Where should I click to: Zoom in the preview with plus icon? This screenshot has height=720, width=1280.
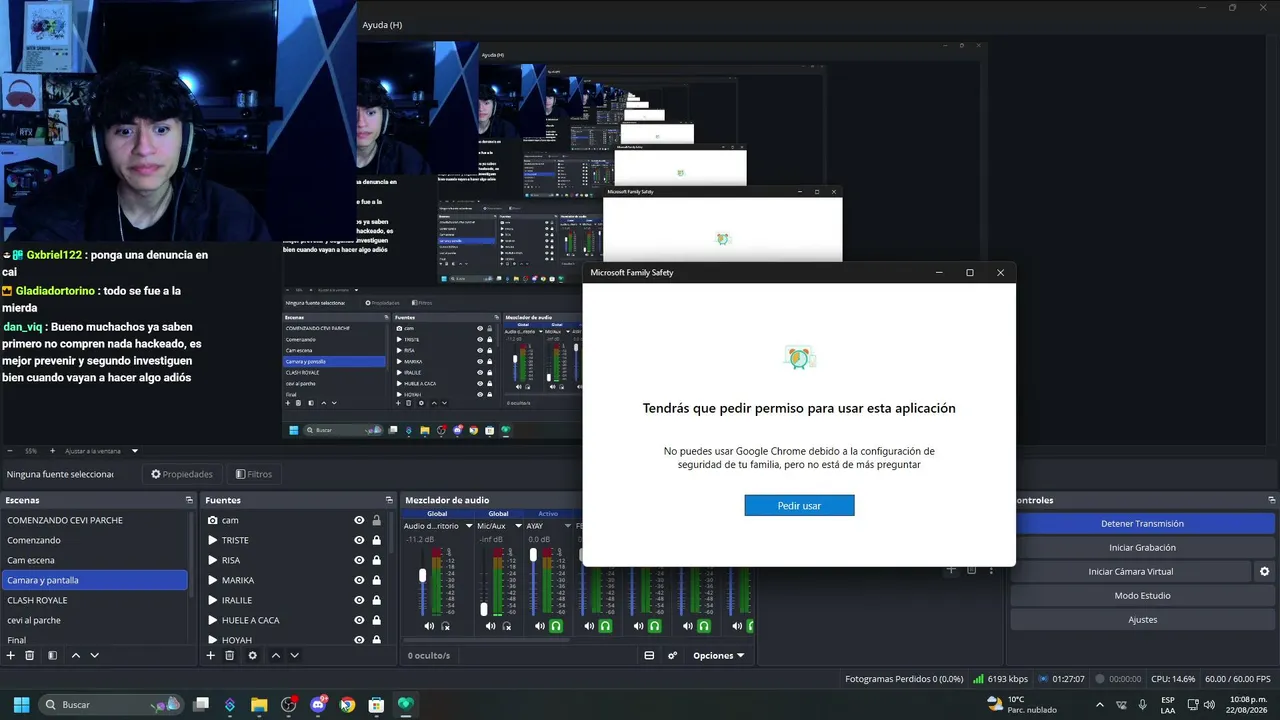[x=54, y=451]
